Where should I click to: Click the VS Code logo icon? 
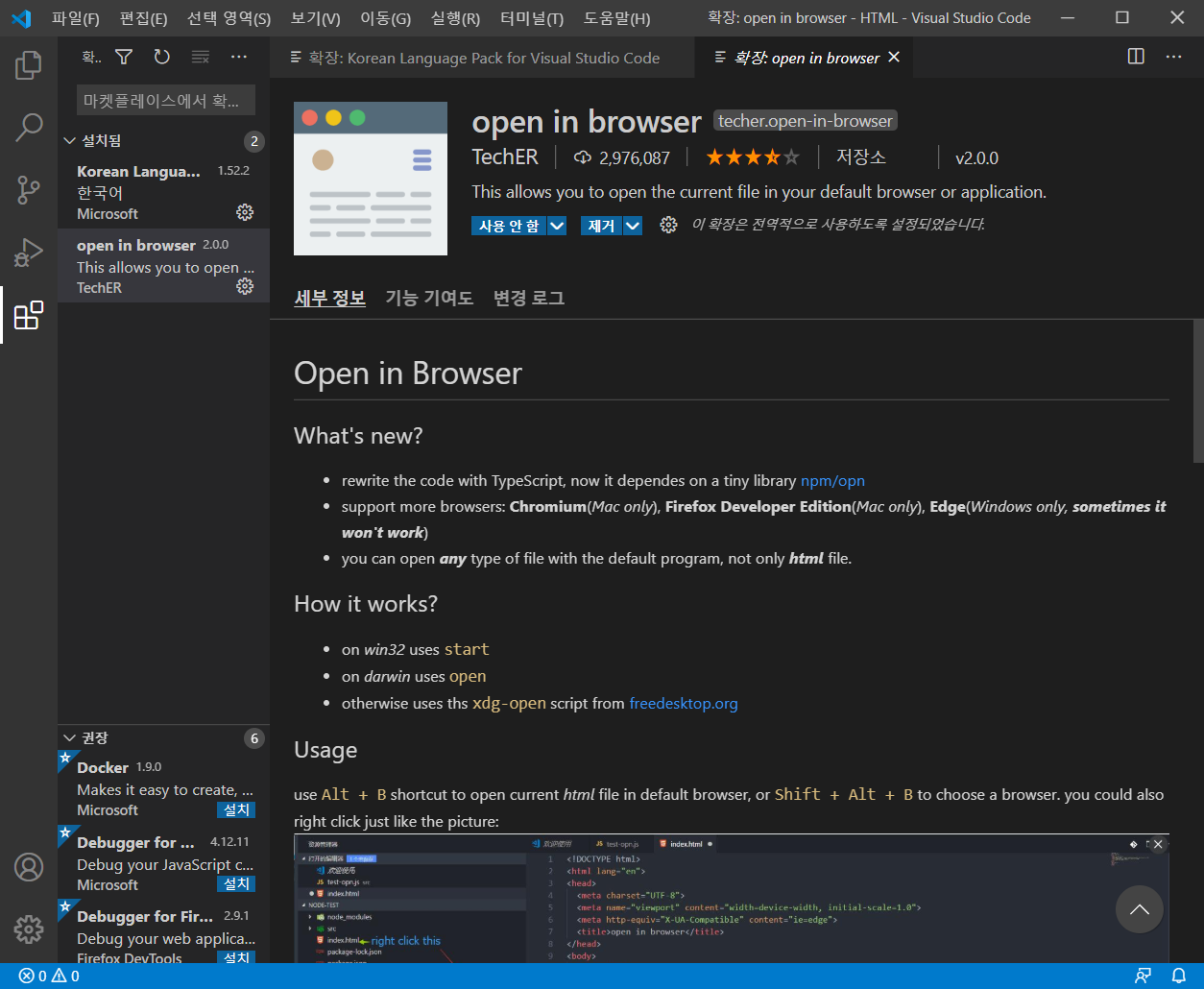coord(21,18)
